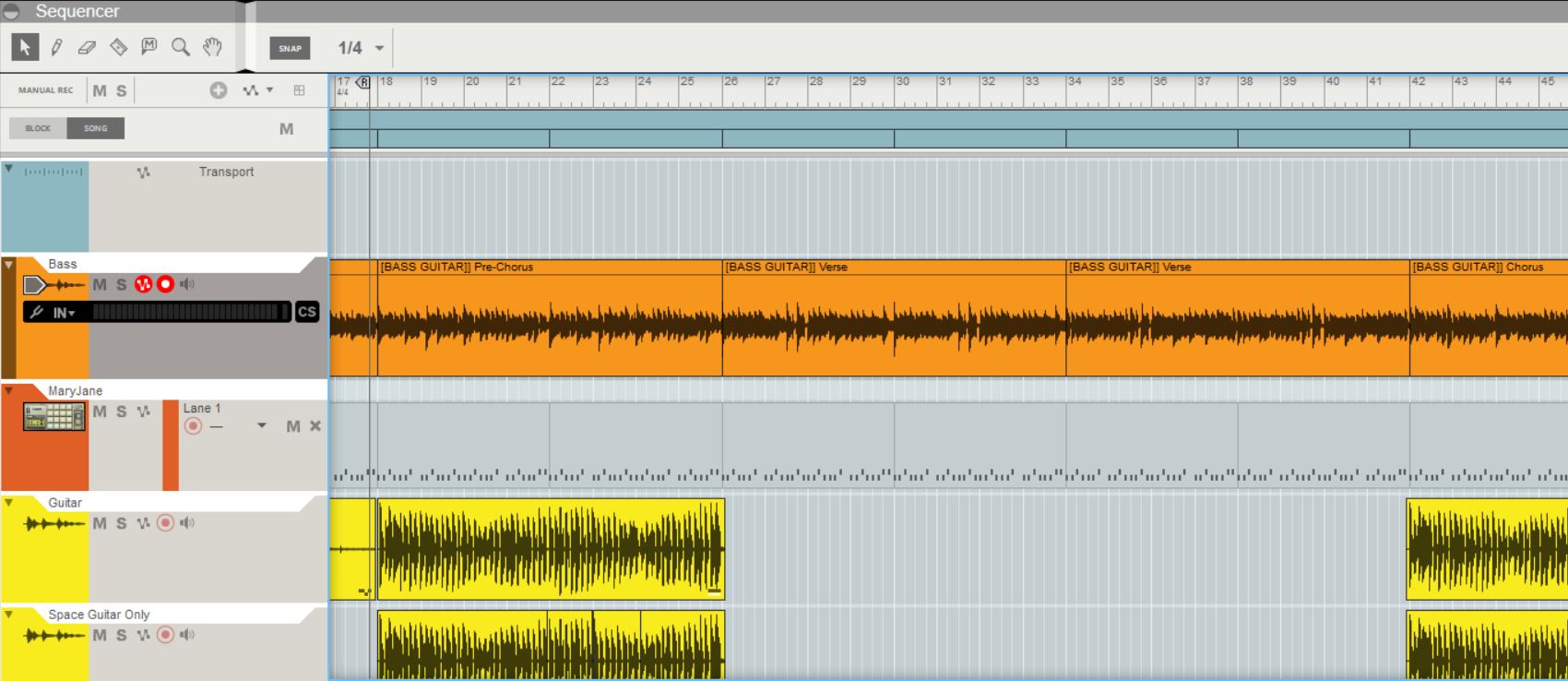The height and width of the screenshot is (681, 1568).
Task: Mute the Bass track
Action: (100, 284)
